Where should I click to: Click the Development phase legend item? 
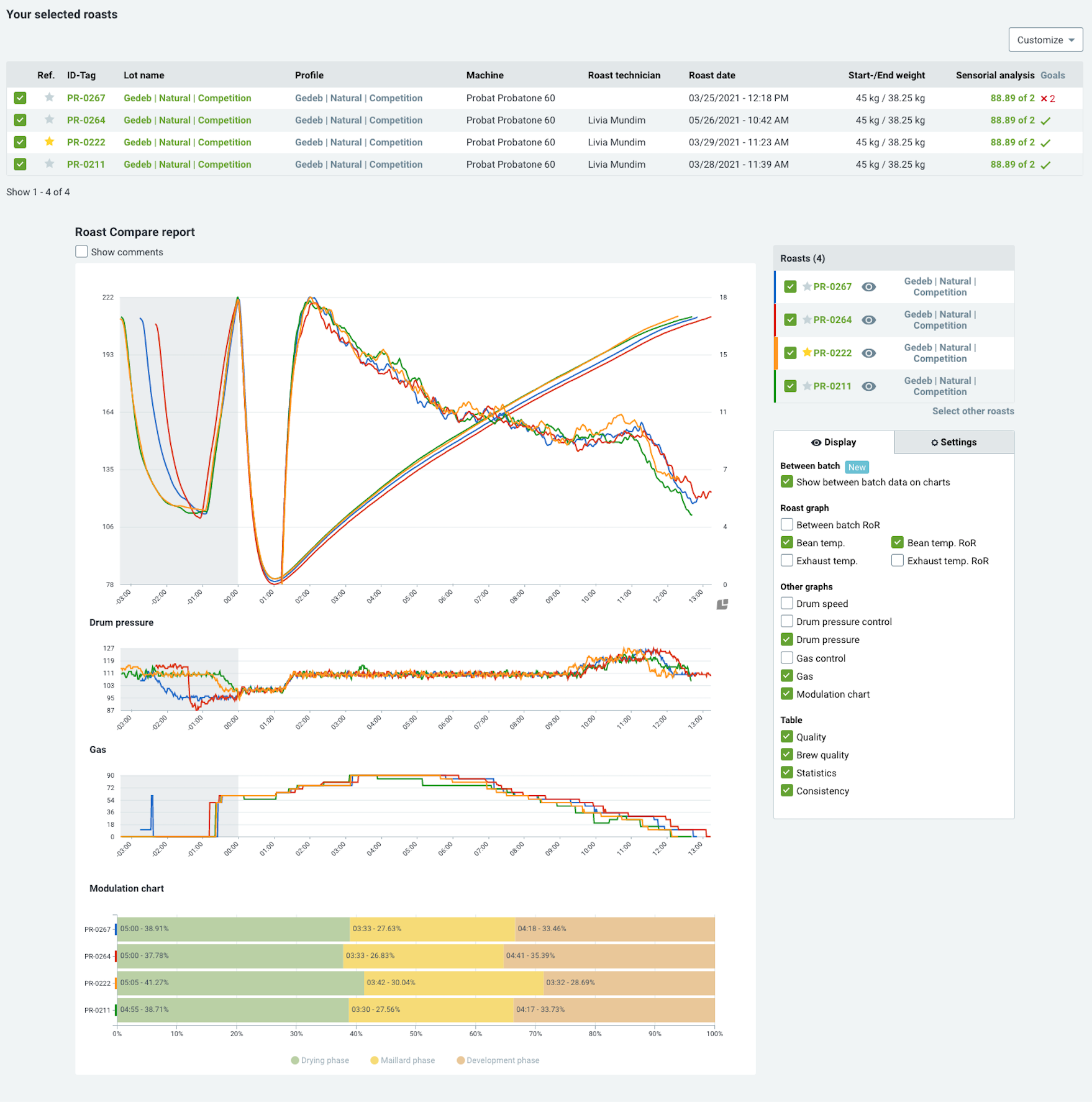click(498, 1060)
